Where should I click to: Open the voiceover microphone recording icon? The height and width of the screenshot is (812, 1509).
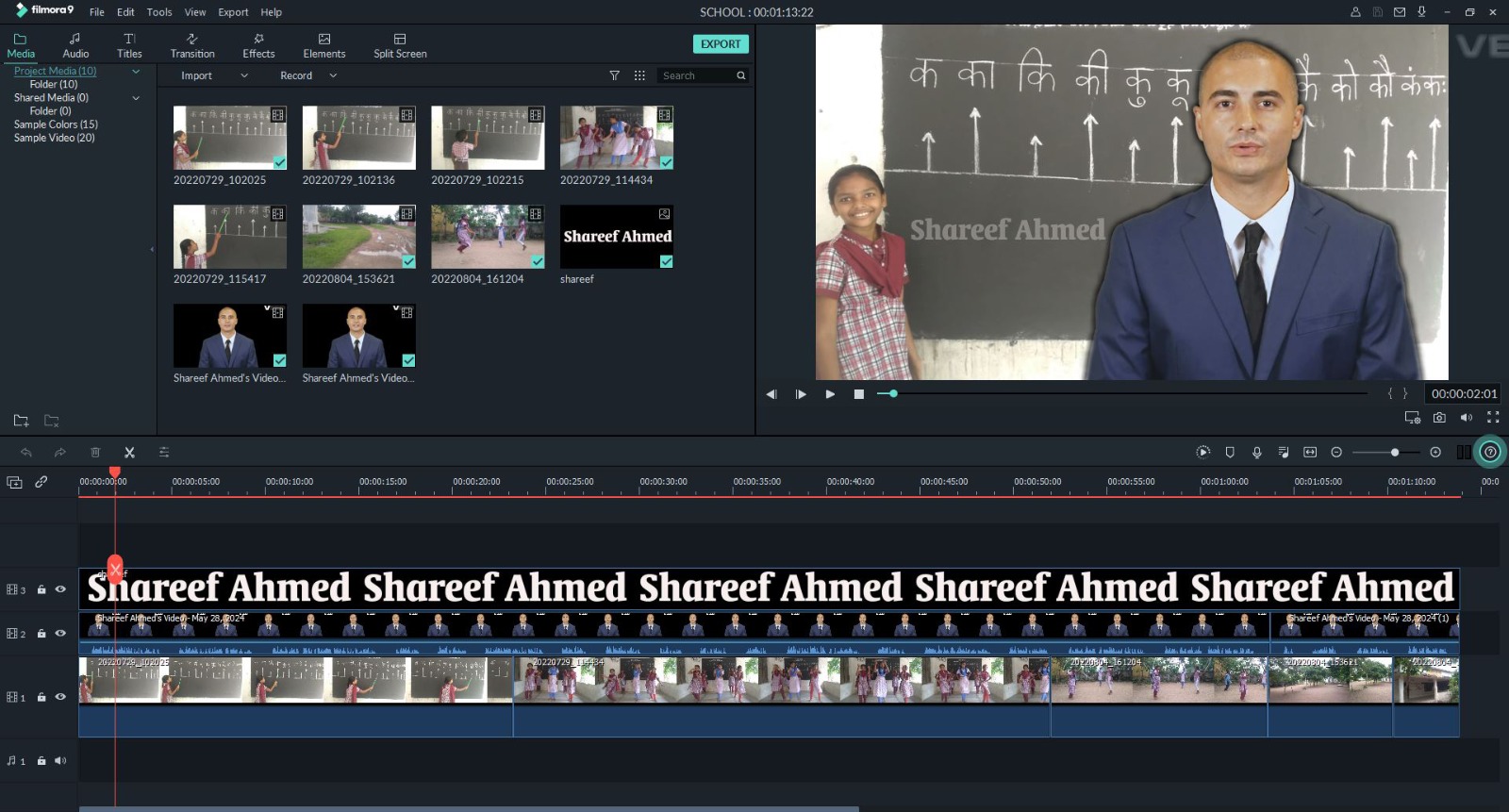click(x=1256, y=453)
